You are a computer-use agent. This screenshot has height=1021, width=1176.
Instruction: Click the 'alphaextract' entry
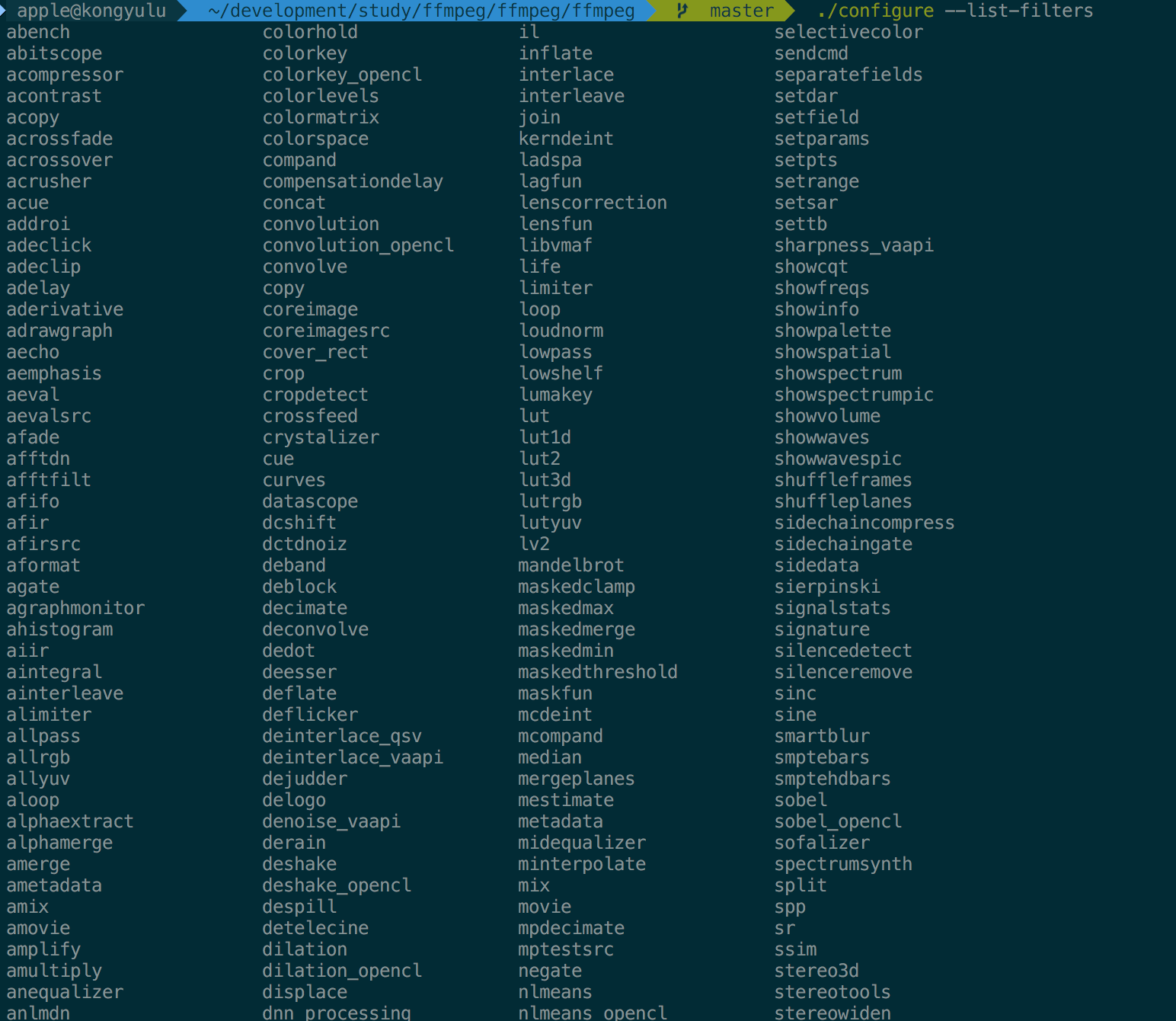[x=70, y=821]
